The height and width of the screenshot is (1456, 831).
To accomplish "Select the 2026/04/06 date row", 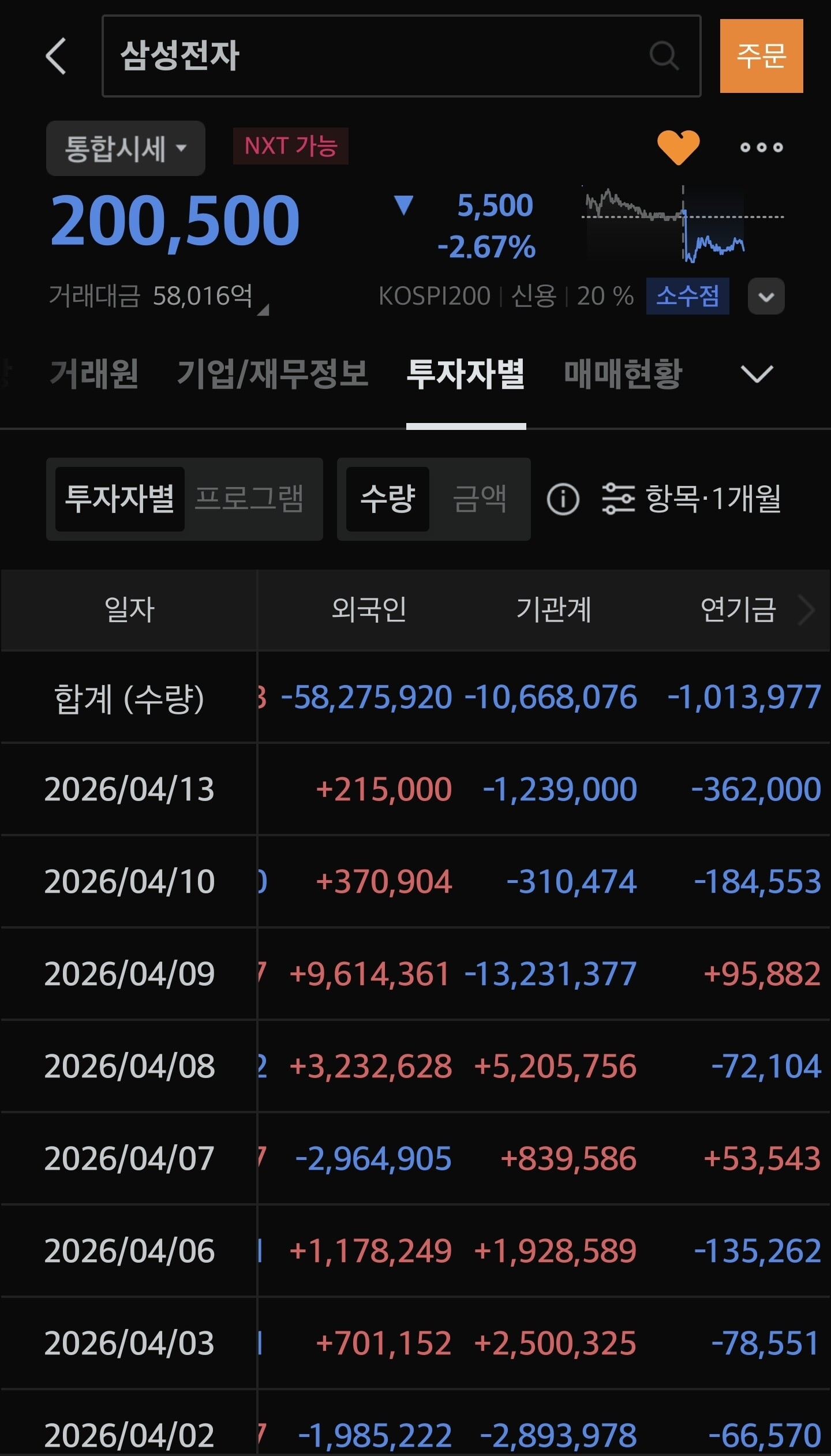I will tap(129, 1251).
